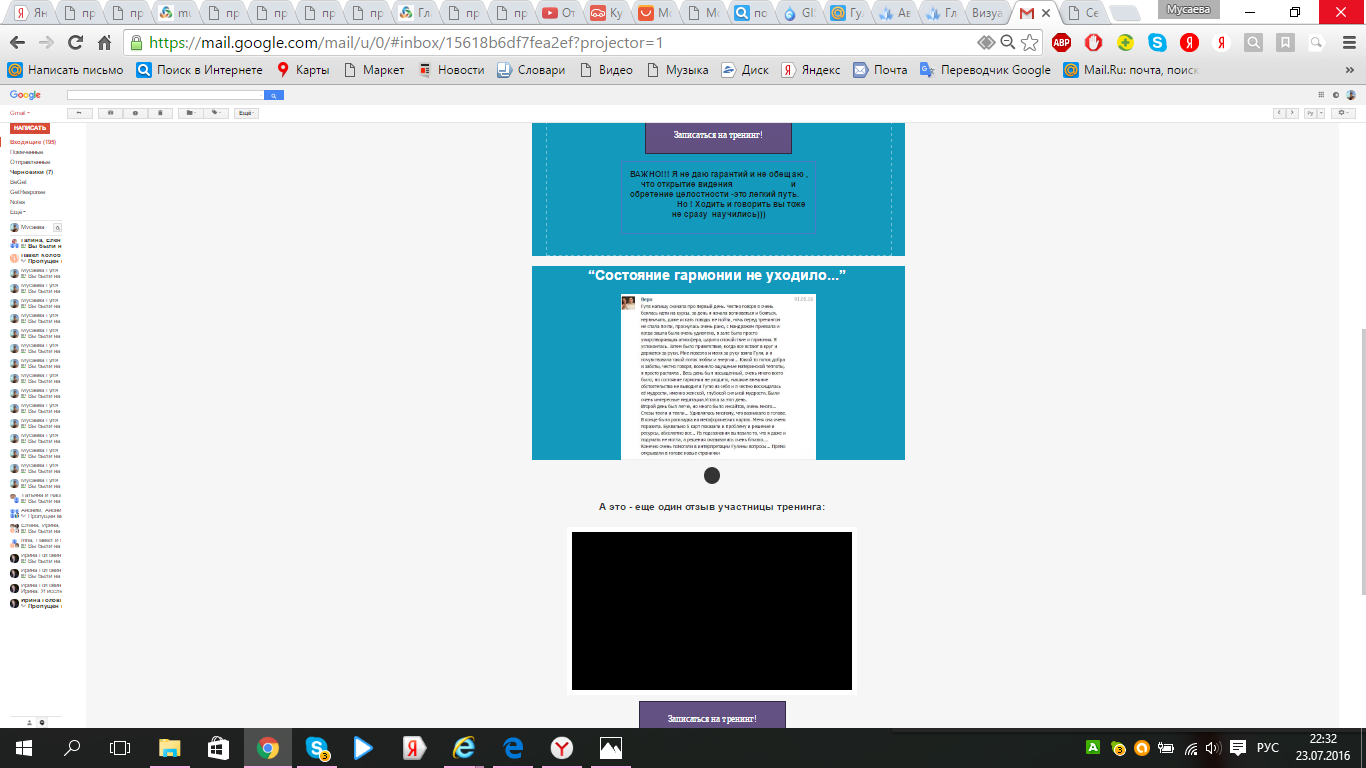
Task: Click the back-to-inbox arrow button
Action: [79, 113]
